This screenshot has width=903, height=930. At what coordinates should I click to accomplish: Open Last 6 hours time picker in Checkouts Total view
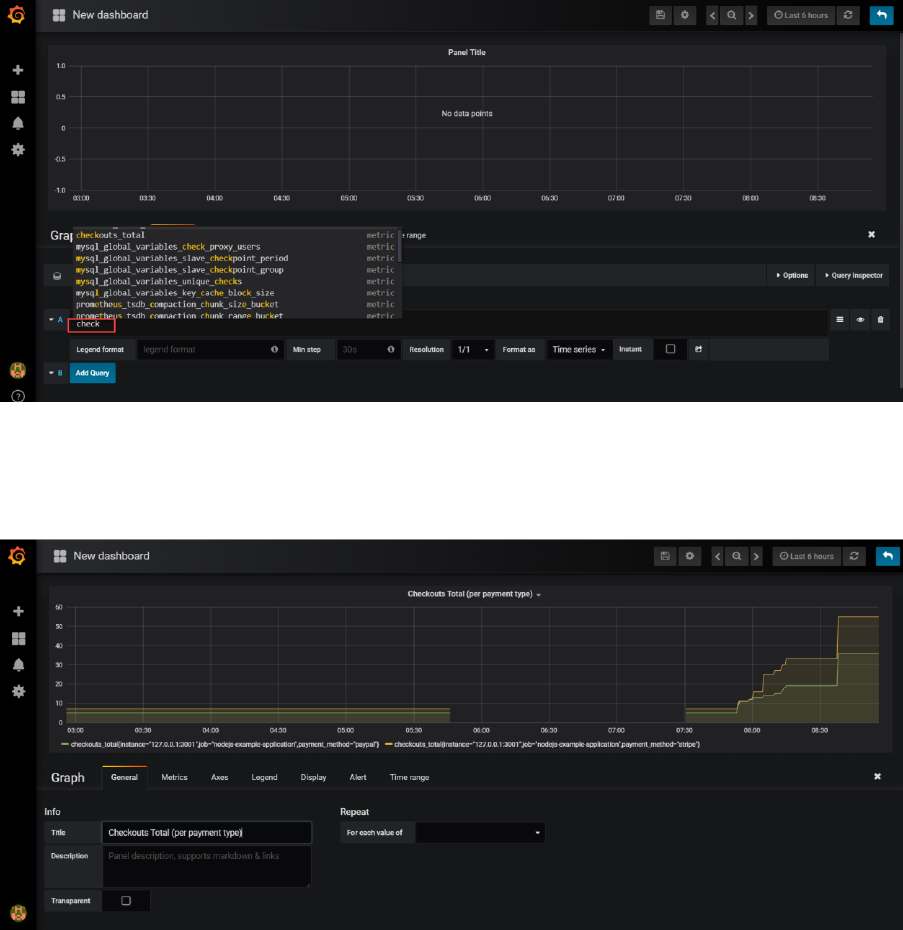tap(806, 556)
